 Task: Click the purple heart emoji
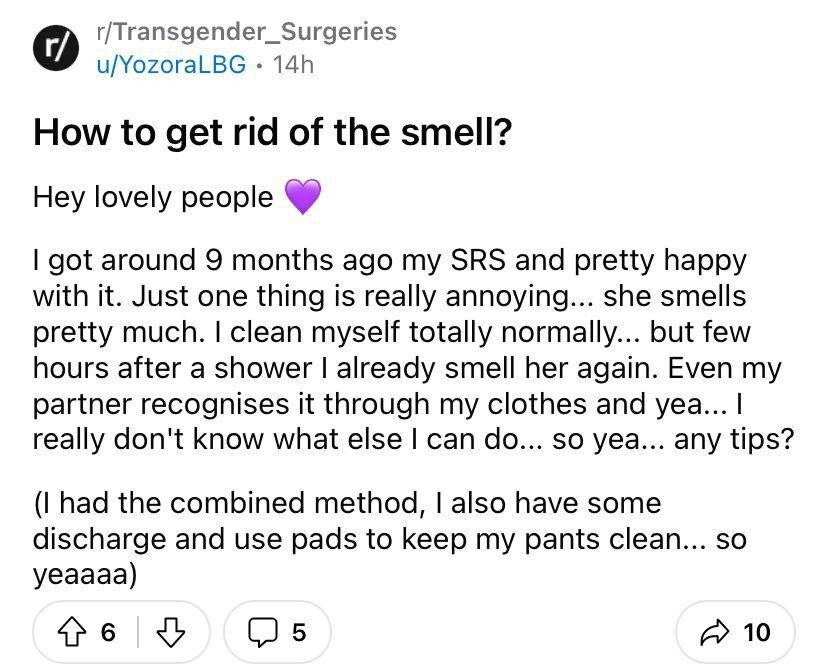[x=303, y=196]
